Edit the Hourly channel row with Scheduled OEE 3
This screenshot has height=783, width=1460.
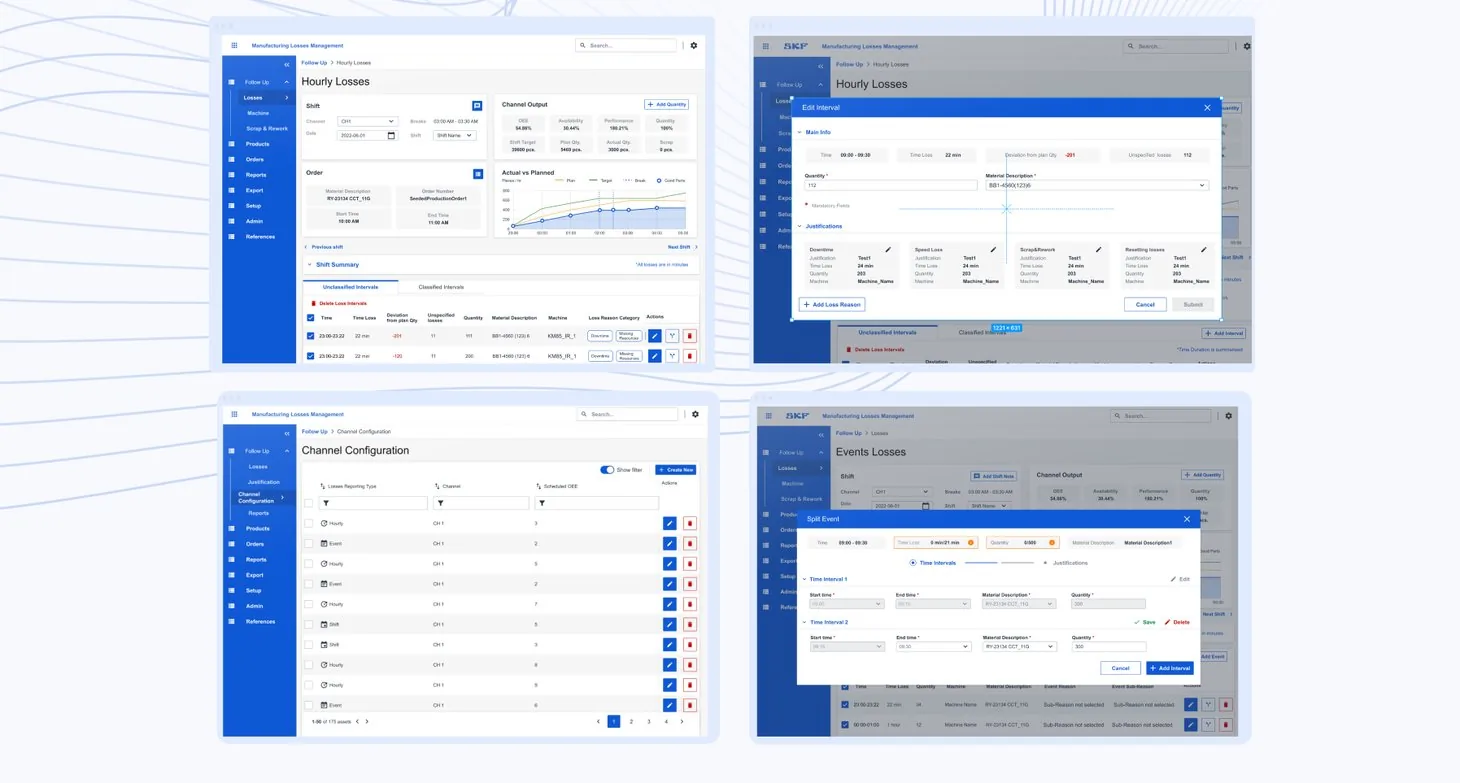(669, 523)
